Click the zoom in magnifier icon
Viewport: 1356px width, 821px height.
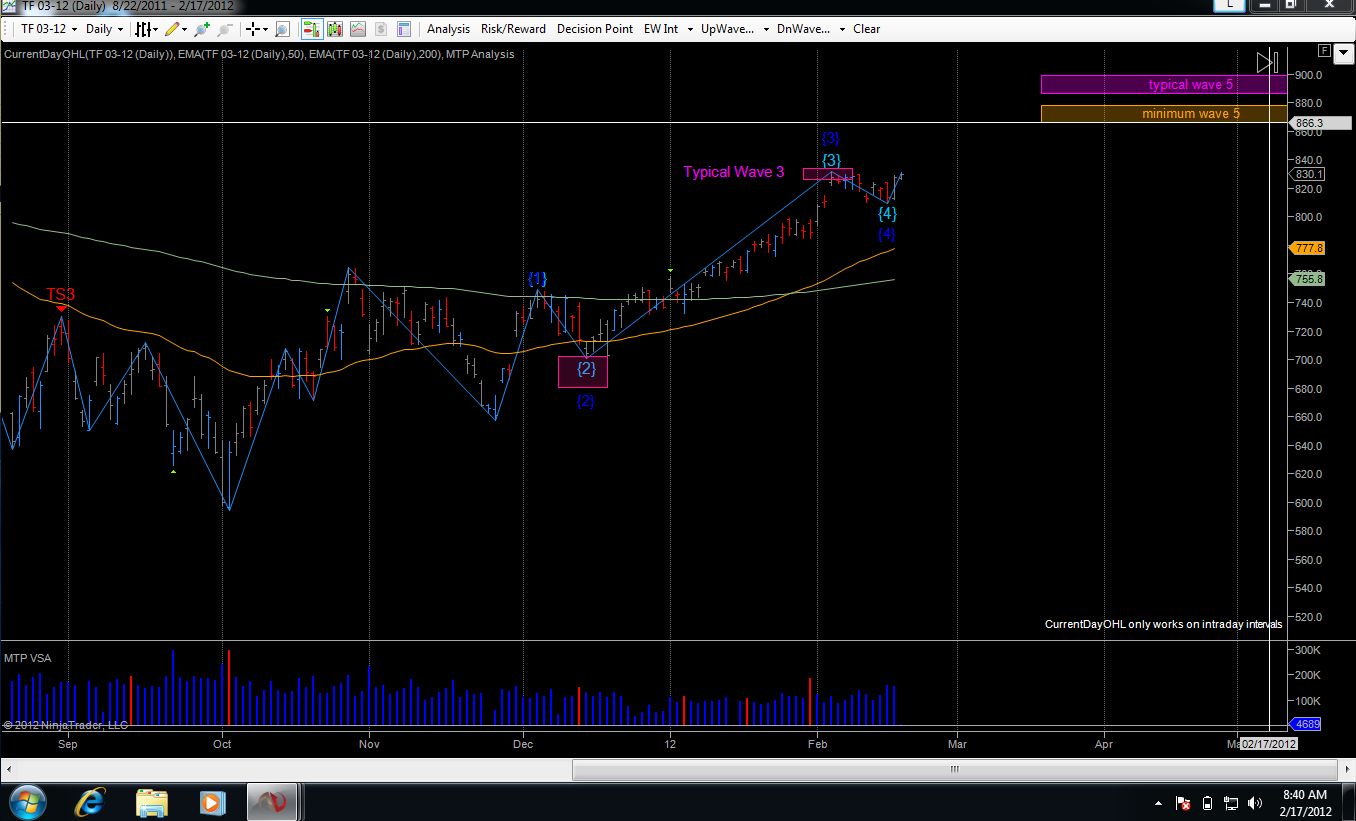point(203,29)
